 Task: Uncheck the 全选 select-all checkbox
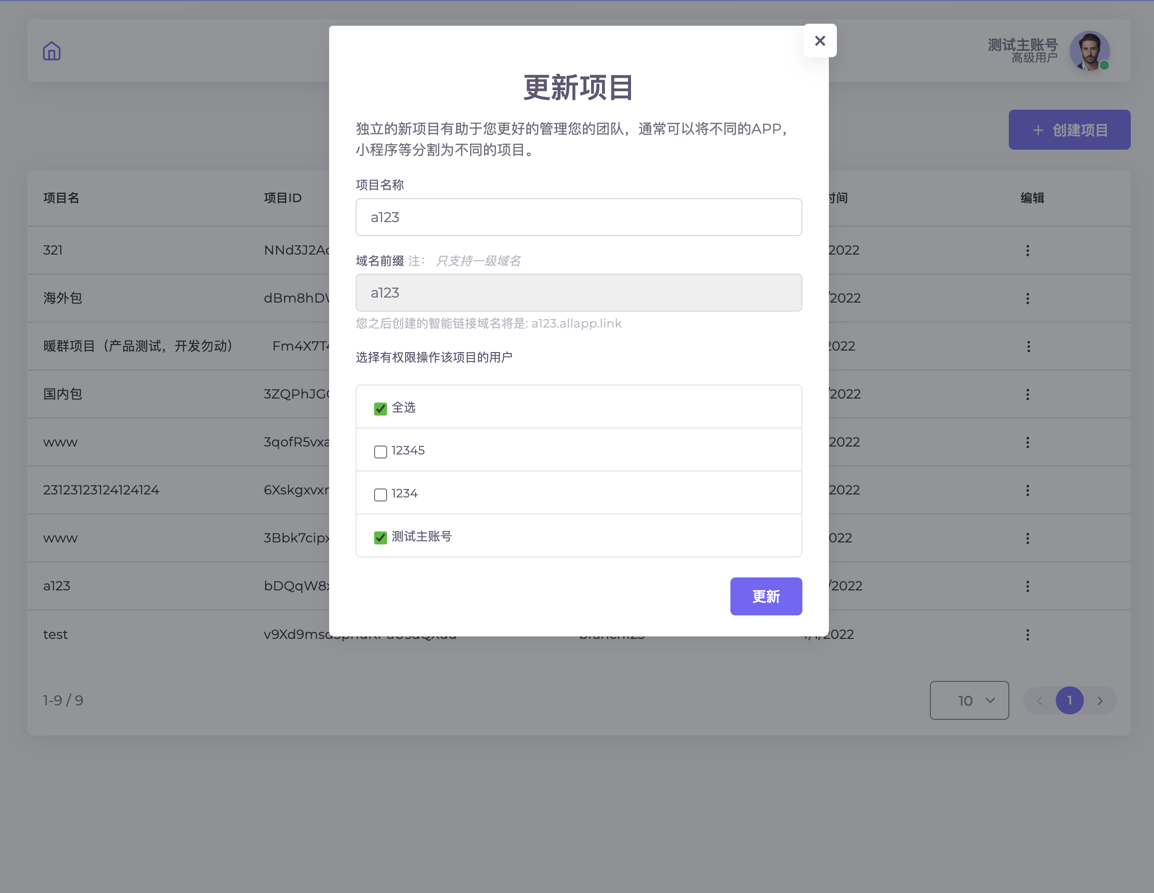380,408
